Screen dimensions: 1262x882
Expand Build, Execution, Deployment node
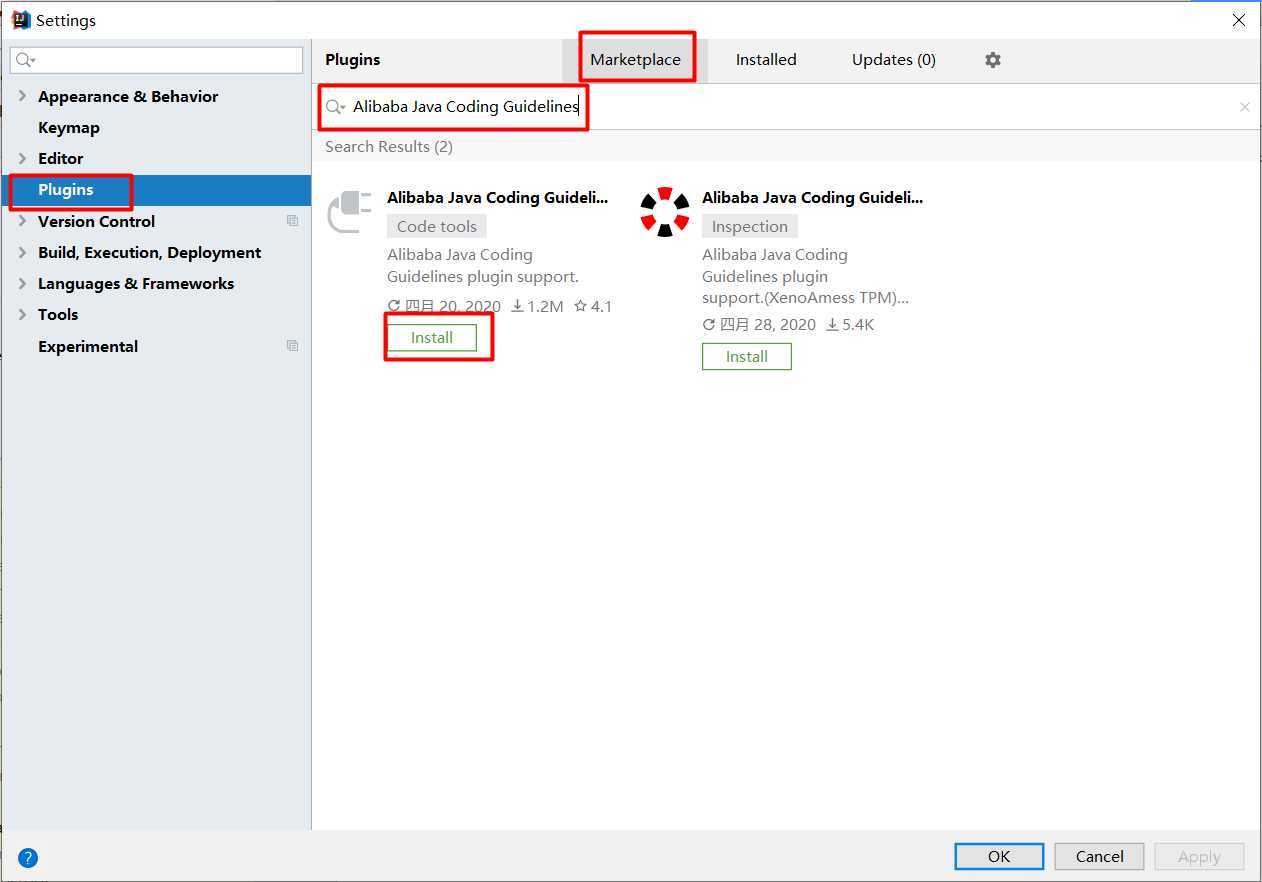(x=22, y=252)
